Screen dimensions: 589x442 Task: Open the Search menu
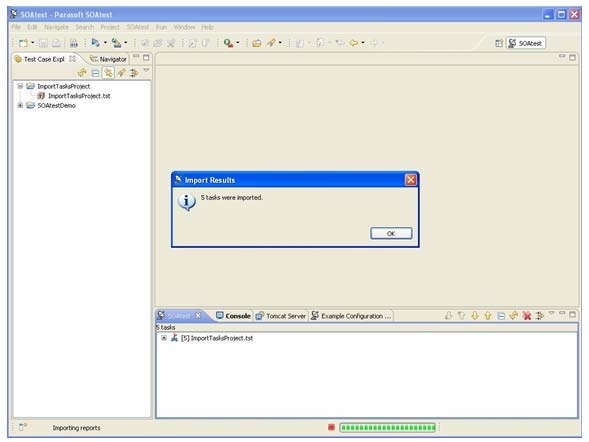coord(85,27)
